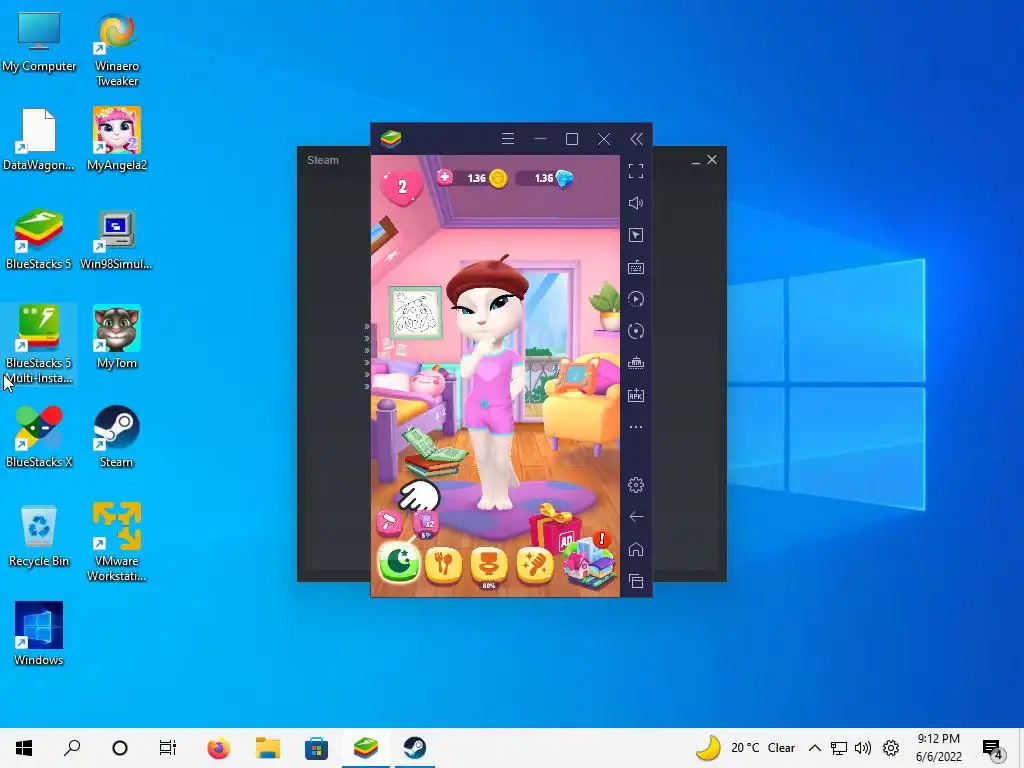This screenshot has width=1024, height=768.
Task: Open the keyboard game controls icon
Action: tap(635, 267)
